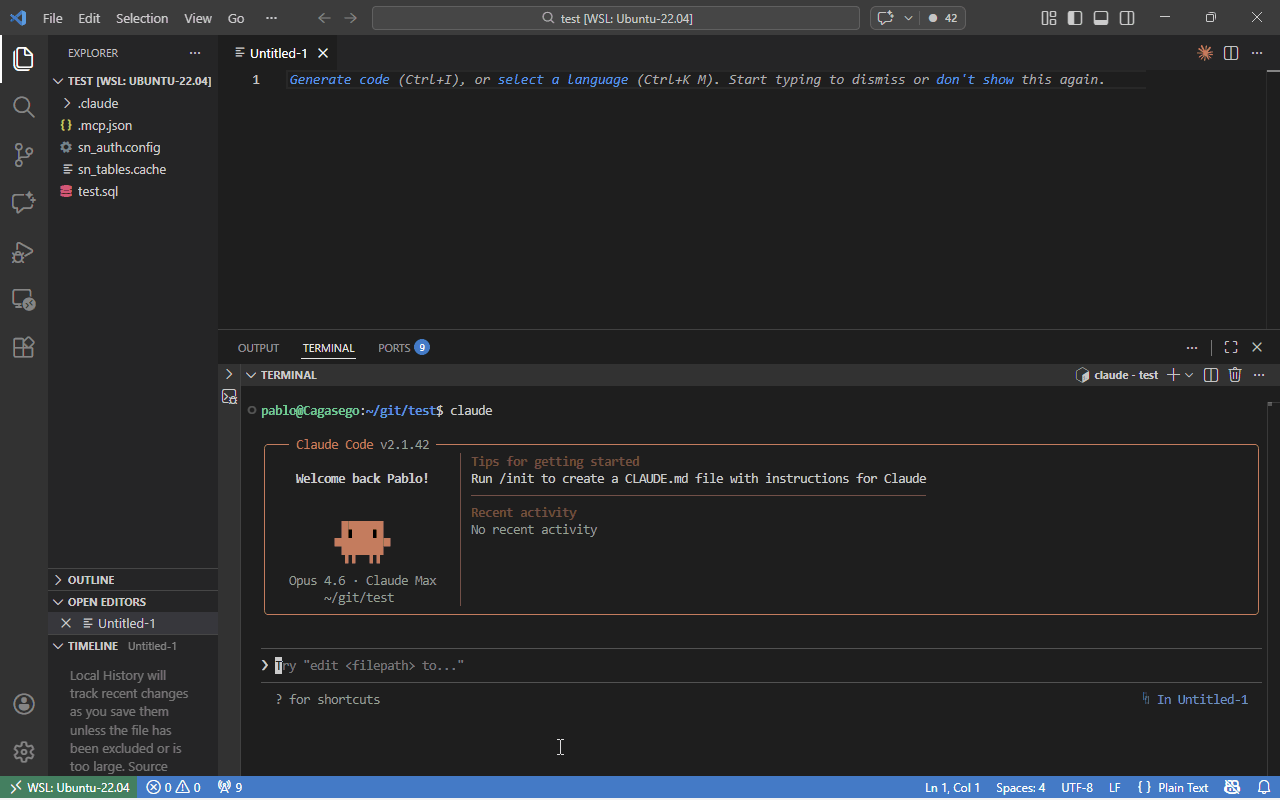Screen dimensions: 1280x800
Task: Click the terminal chat icon below the chevron
Action: (229, 397)
